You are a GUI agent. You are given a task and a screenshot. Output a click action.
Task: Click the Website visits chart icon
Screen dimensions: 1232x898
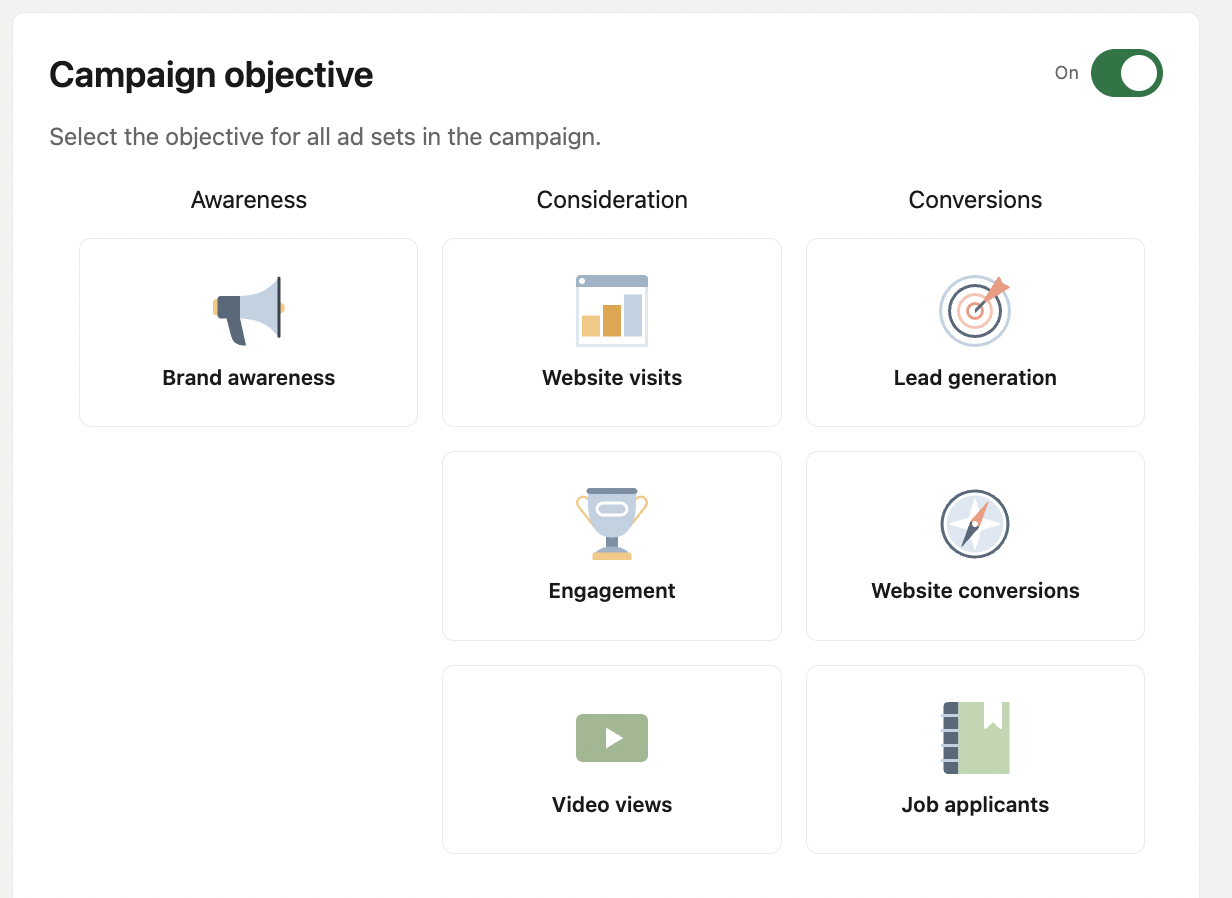(x=611, y=310)
